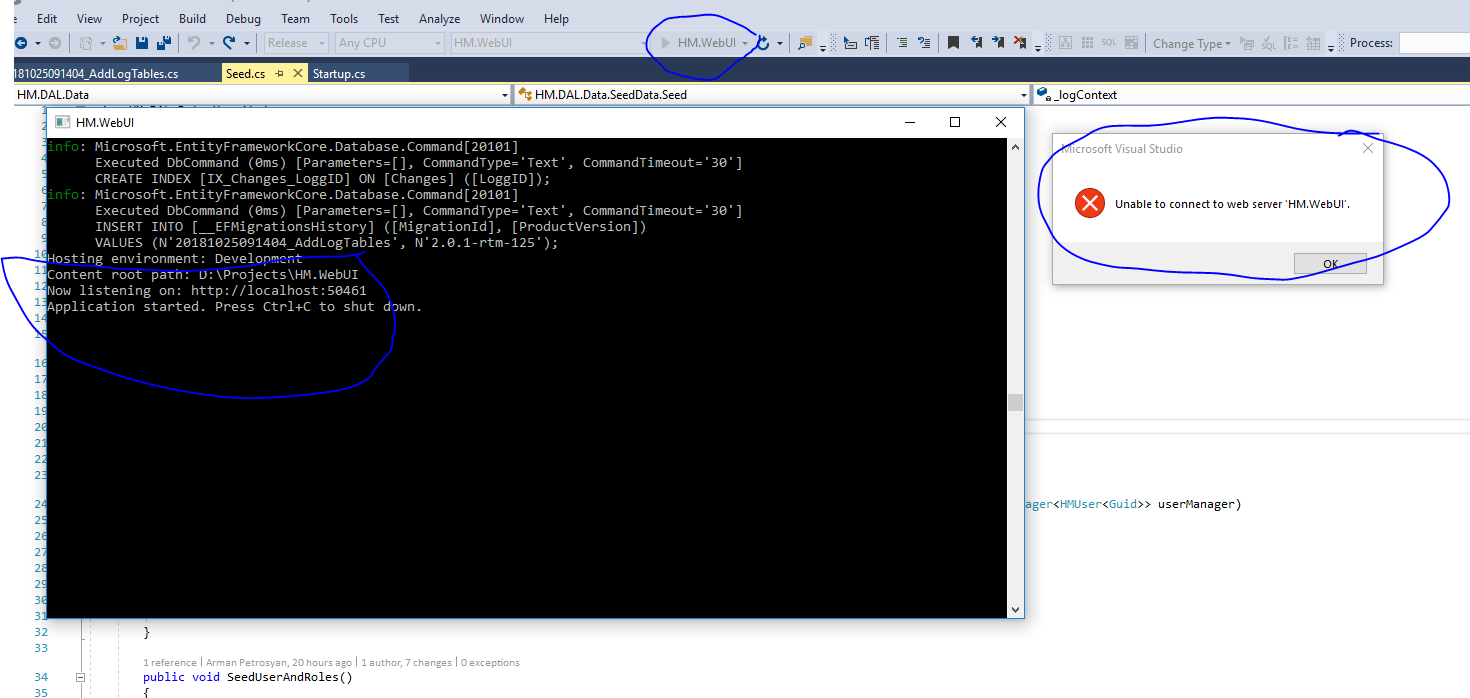Click the Process input field
Viewport: 1470px width, 698px height.
tap(1434, 43)
